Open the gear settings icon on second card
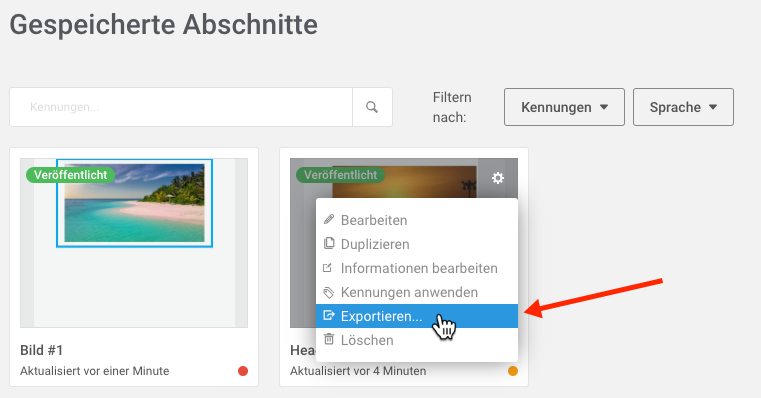Image resolution: width=761 pixels, height=398 pixels. [498, 178]
